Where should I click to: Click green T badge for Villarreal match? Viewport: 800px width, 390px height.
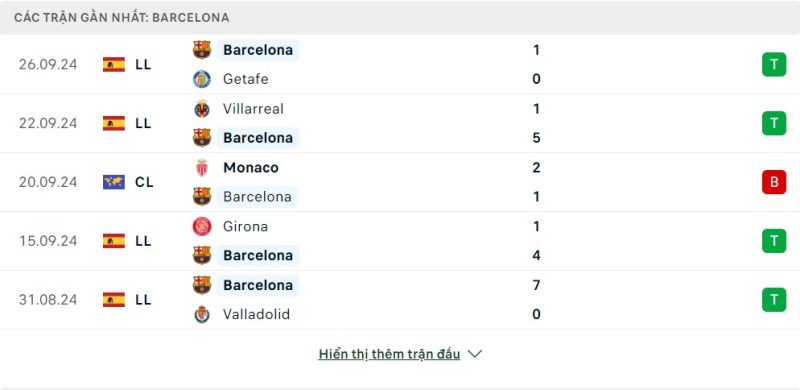click(774, 123)
